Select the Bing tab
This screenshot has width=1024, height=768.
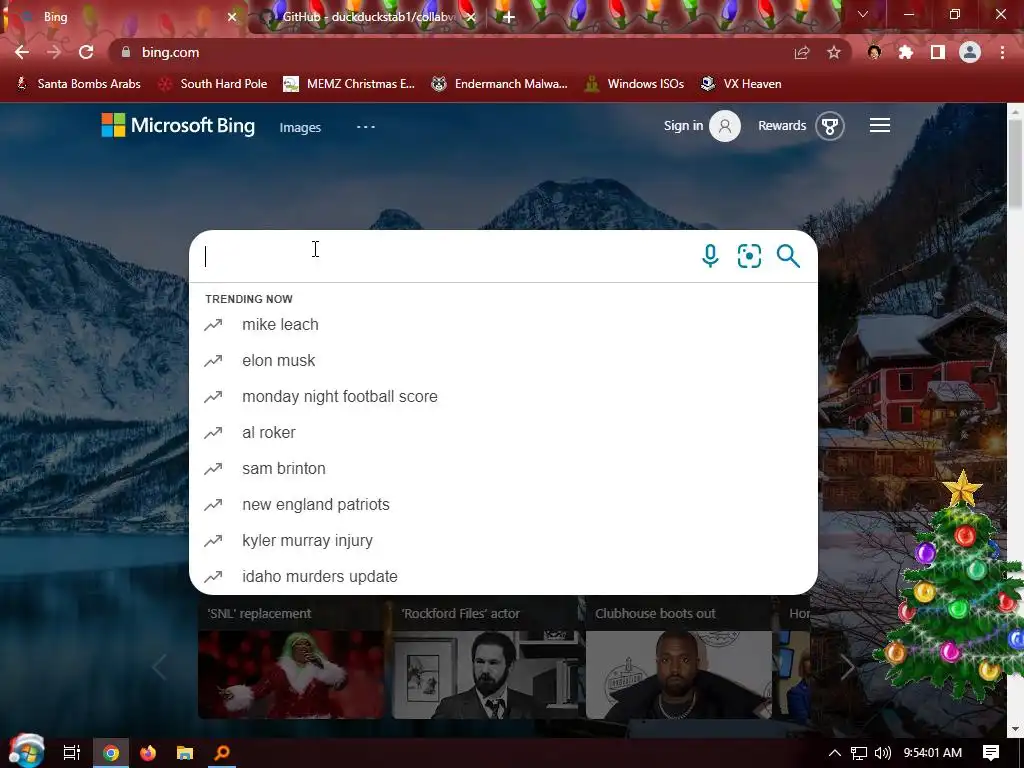(124, 17)
